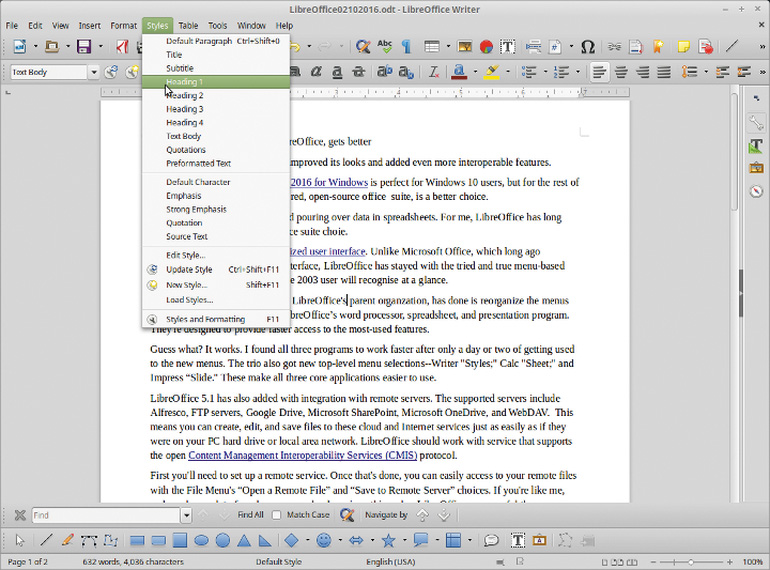Open the line spacing icon
The image size is (770, 570).
click(x=689, y=72)
